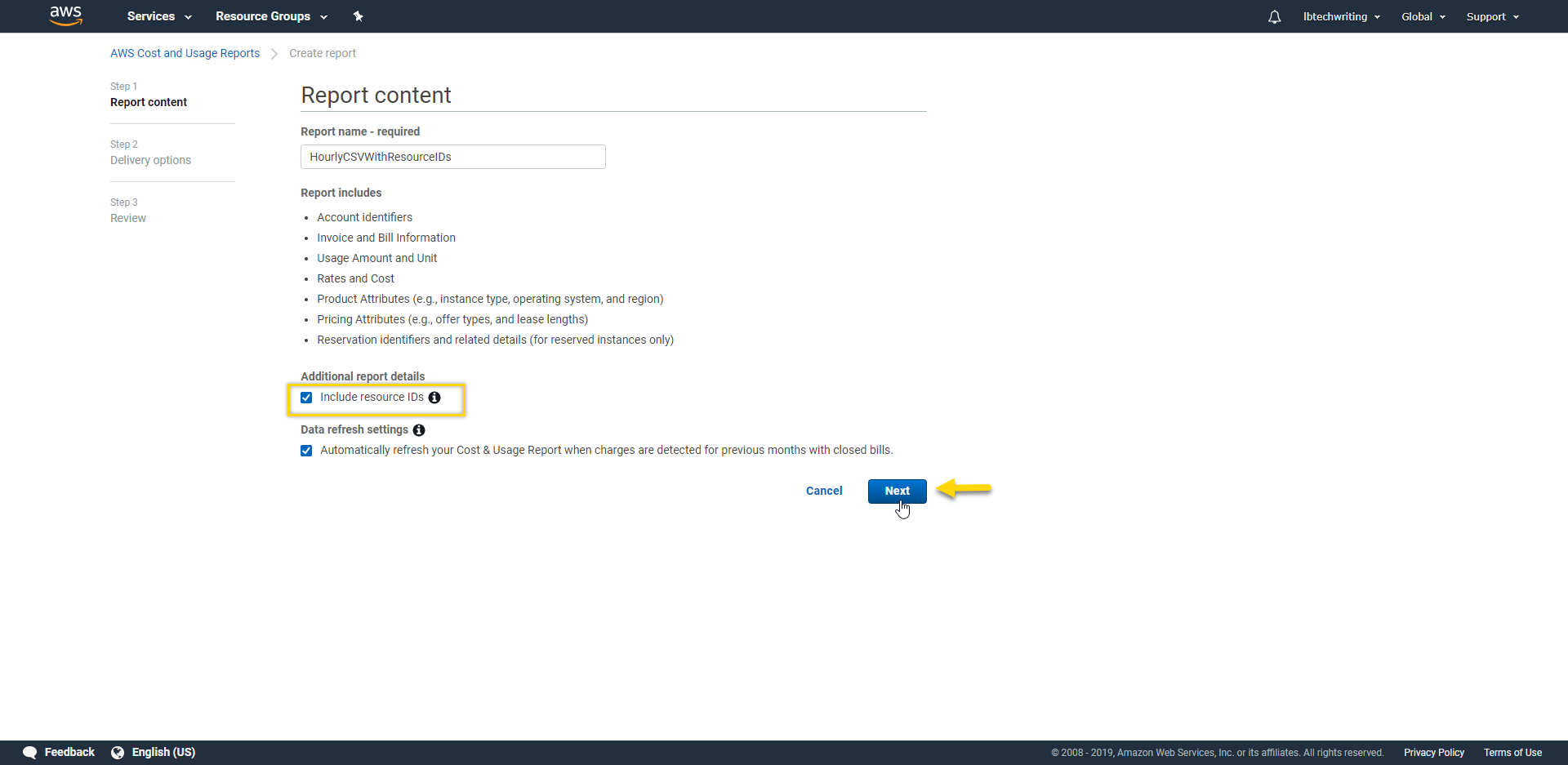The height and width of the screenshot is (765, 1568).
Task: Expand the Services menu
Action: (x=159, y=16)
